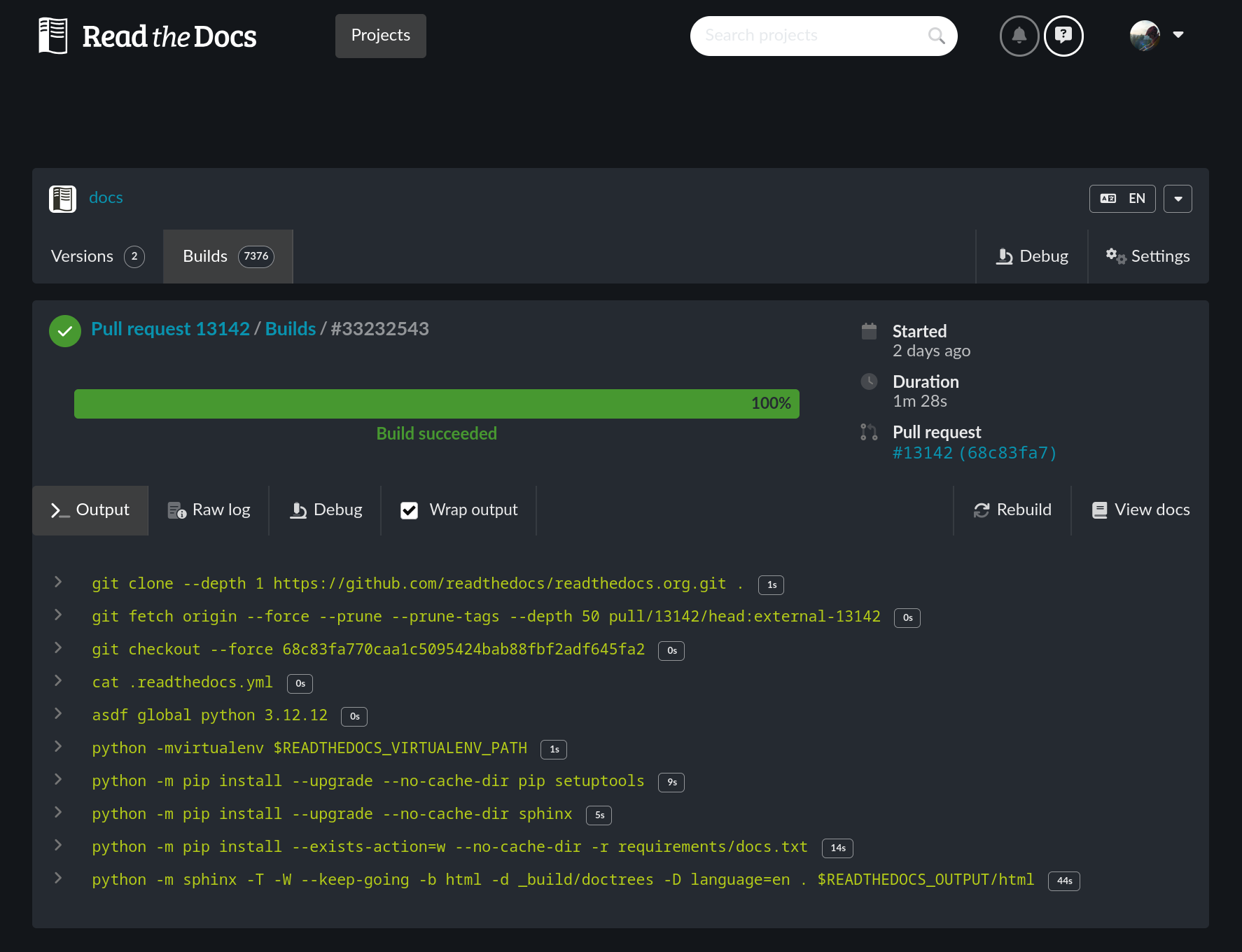Click the git clone command text
Image resolution: width=1242 pixels, height=952 pixels.
418,584
